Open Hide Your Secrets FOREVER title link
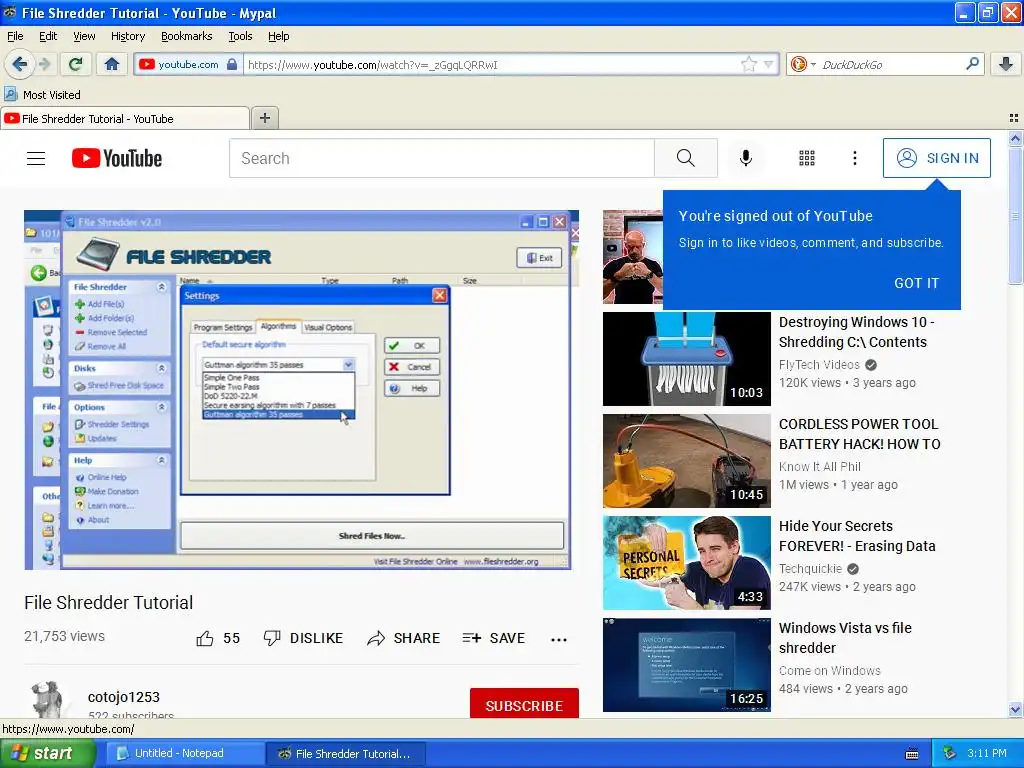The height and width of the screenshot is (768, 1024). [857, 536]
